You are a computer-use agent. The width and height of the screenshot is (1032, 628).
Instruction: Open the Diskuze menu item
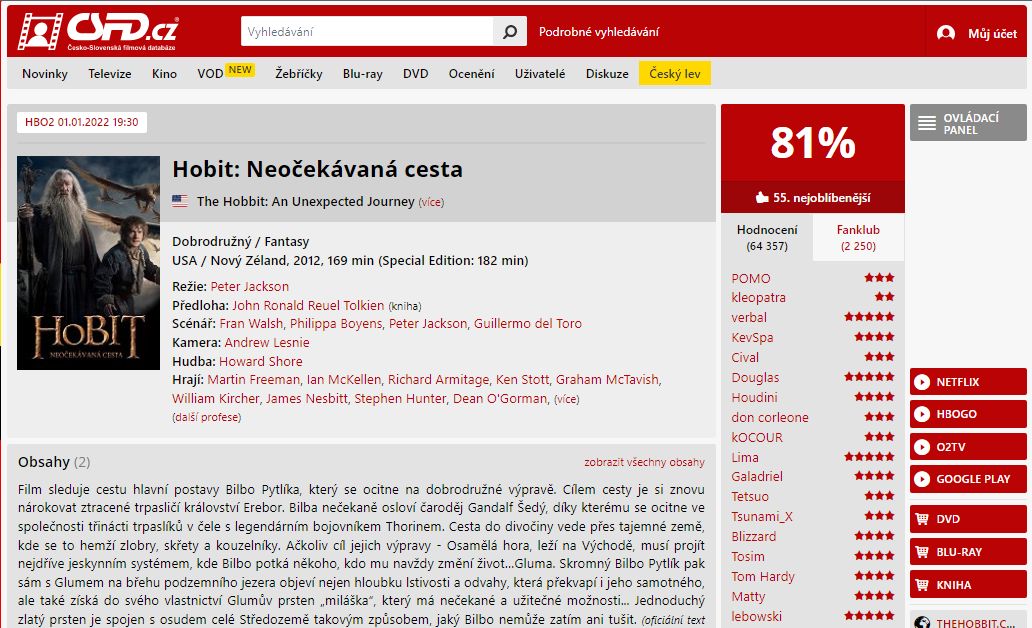pos(607,74)
